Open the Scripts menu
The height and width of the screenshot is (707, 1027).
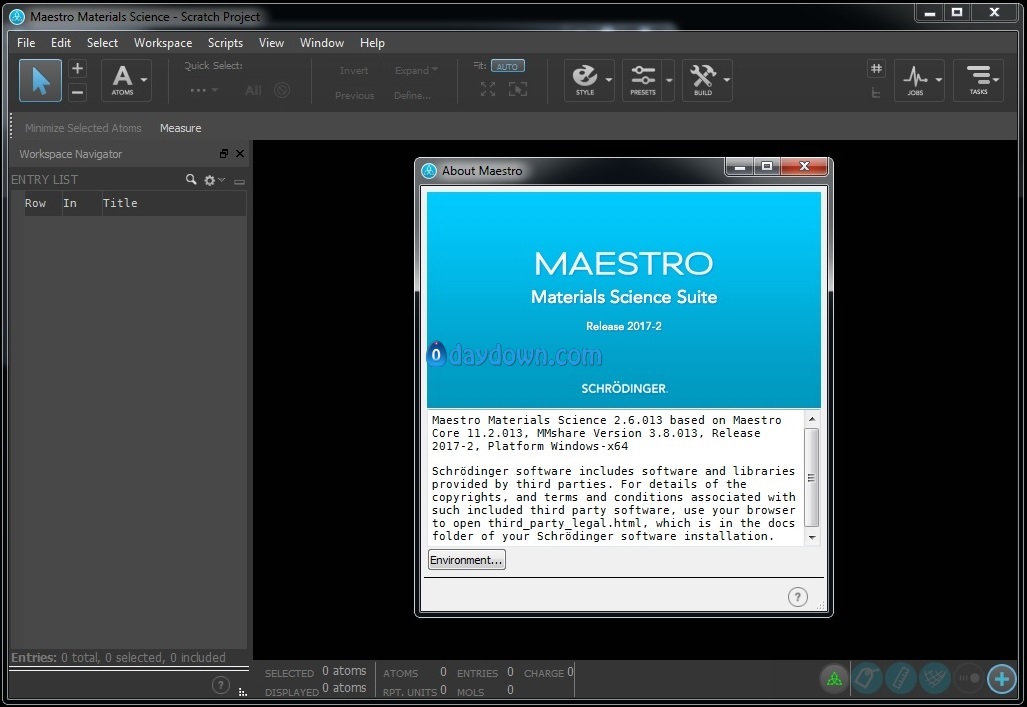225,43
